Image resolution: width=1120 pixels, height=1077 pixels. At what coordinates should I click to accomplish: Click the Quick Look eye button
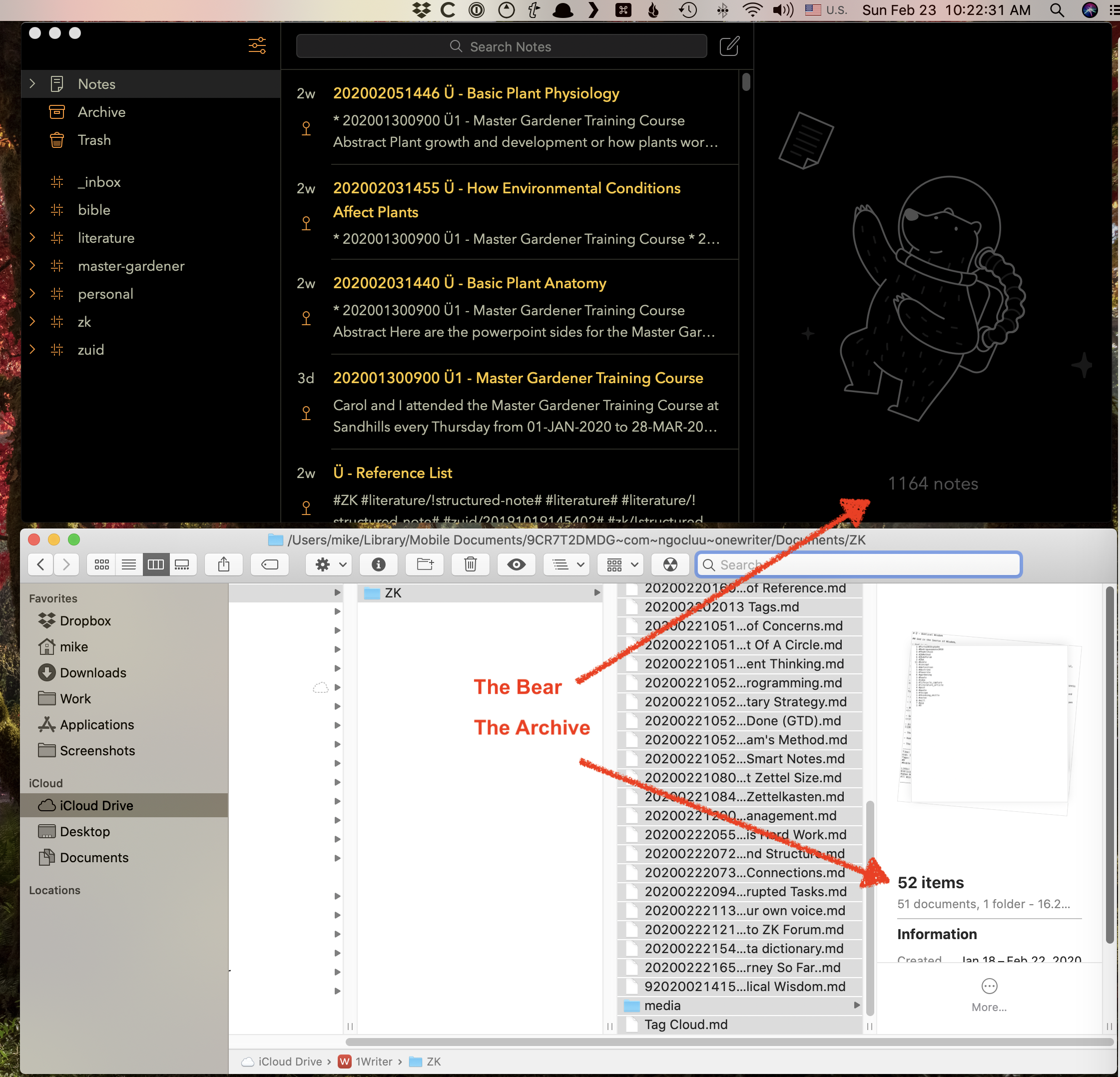[x=516, y=564]
